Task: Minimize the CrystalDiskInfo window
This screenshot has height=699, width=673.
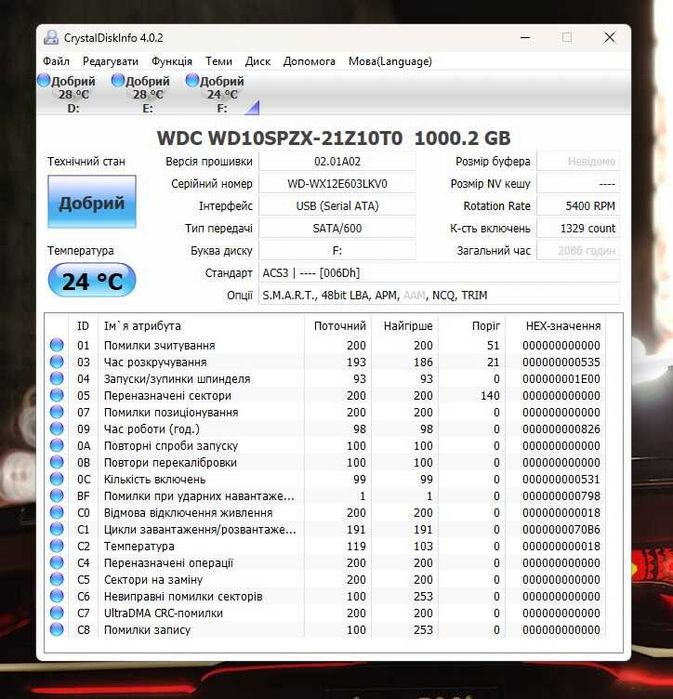Action: (525, 38)
